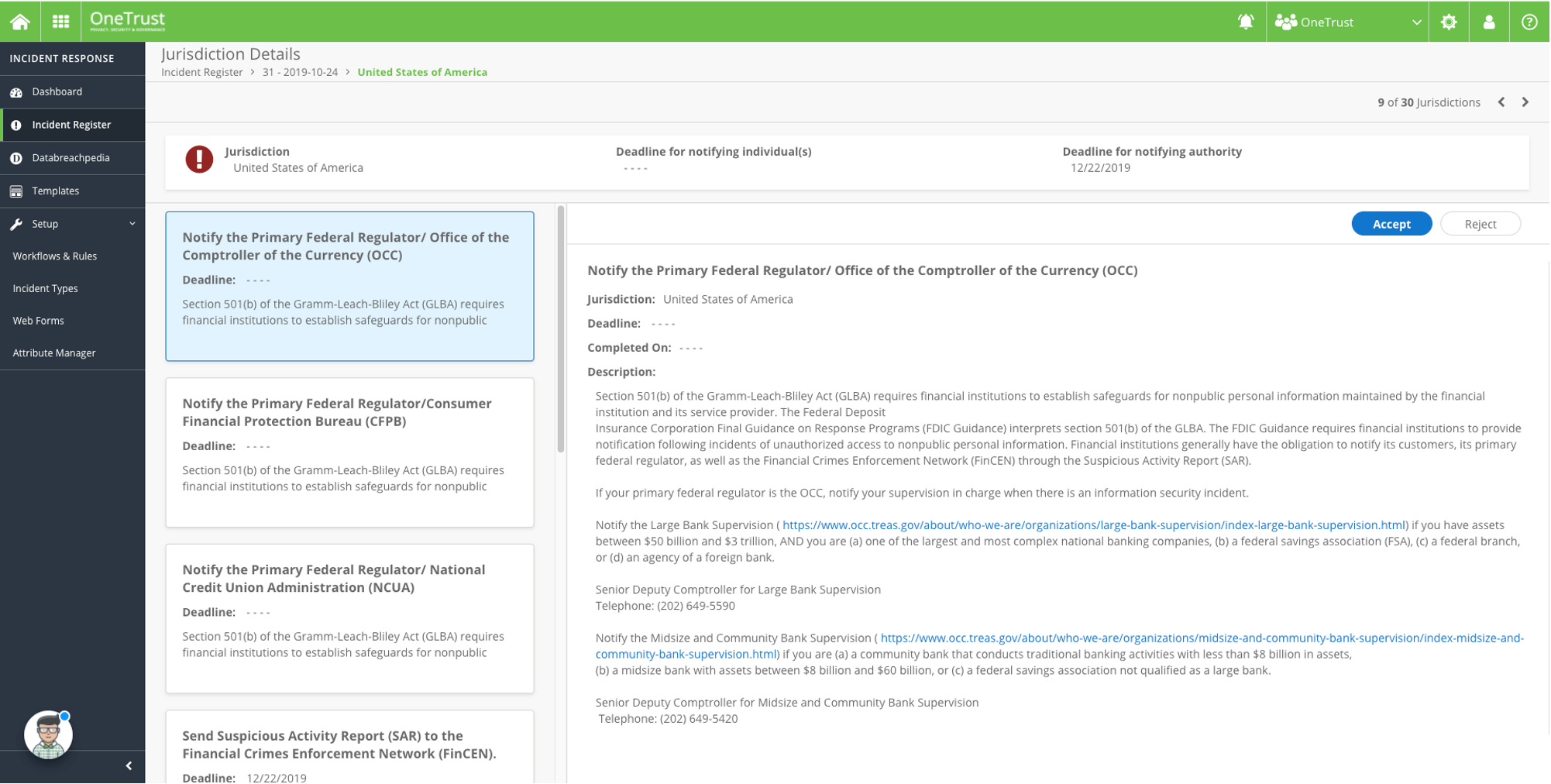This screenshot has width=1551, height=784.
Task: Click the Templates icon
Action: coord(16,191)
